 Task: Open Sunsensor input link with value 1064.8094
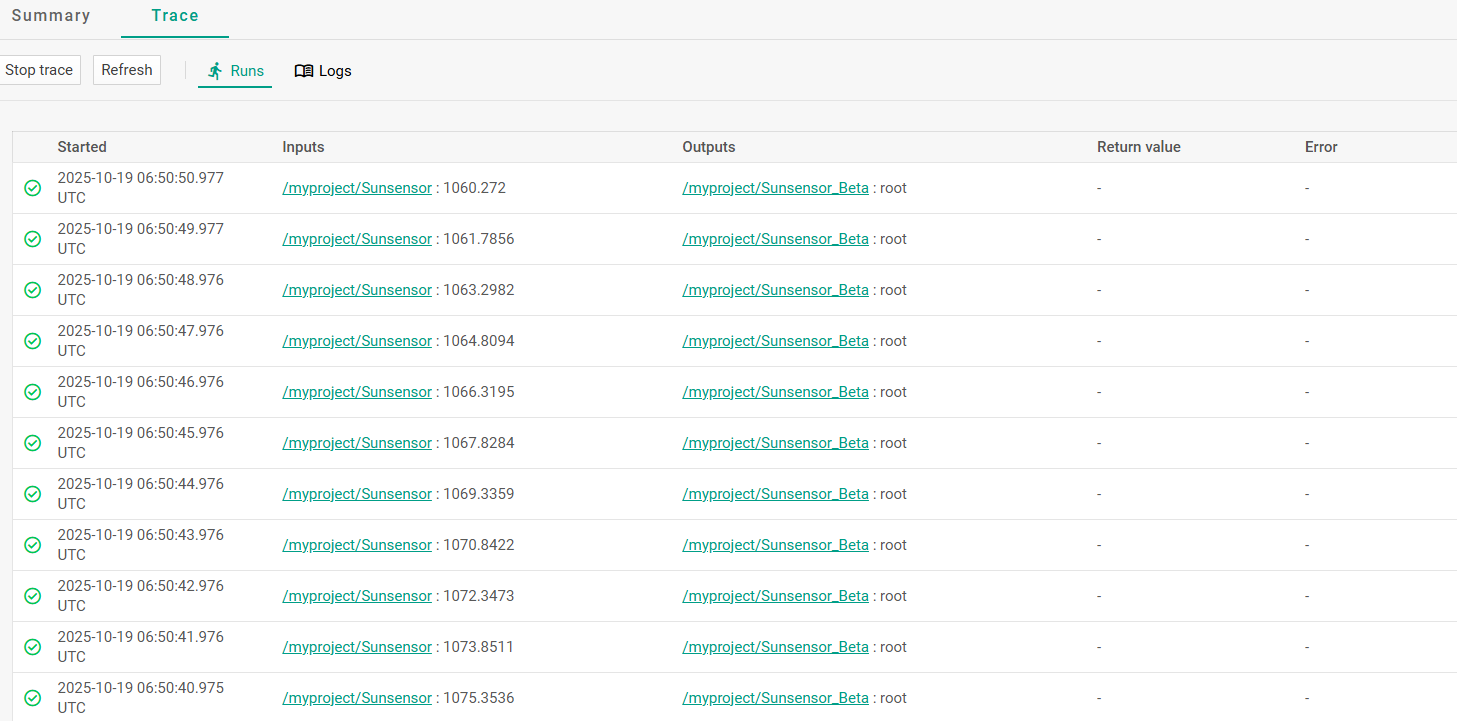click(357, 341)
